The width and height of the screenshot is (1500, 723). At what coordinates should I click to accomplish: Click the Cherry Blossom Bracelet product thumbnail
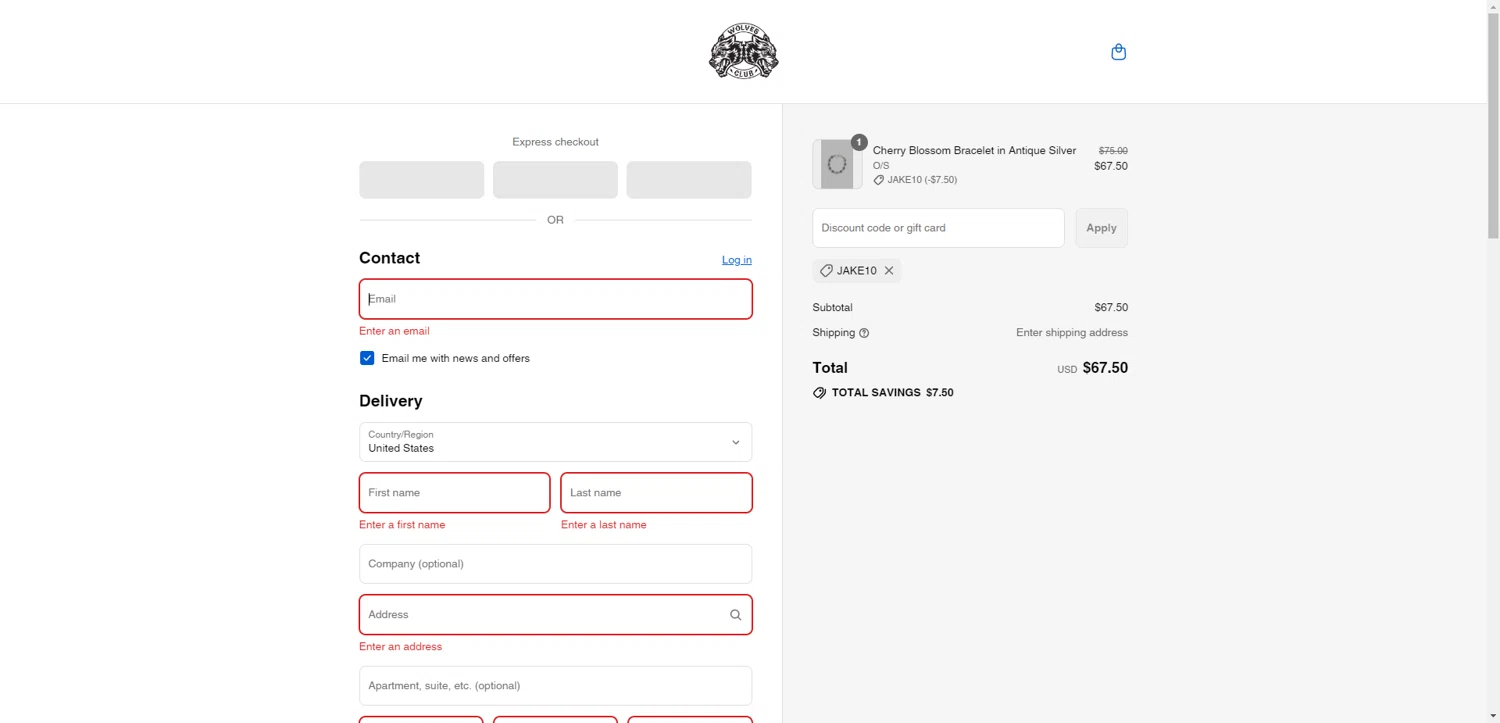pos(837,165)
